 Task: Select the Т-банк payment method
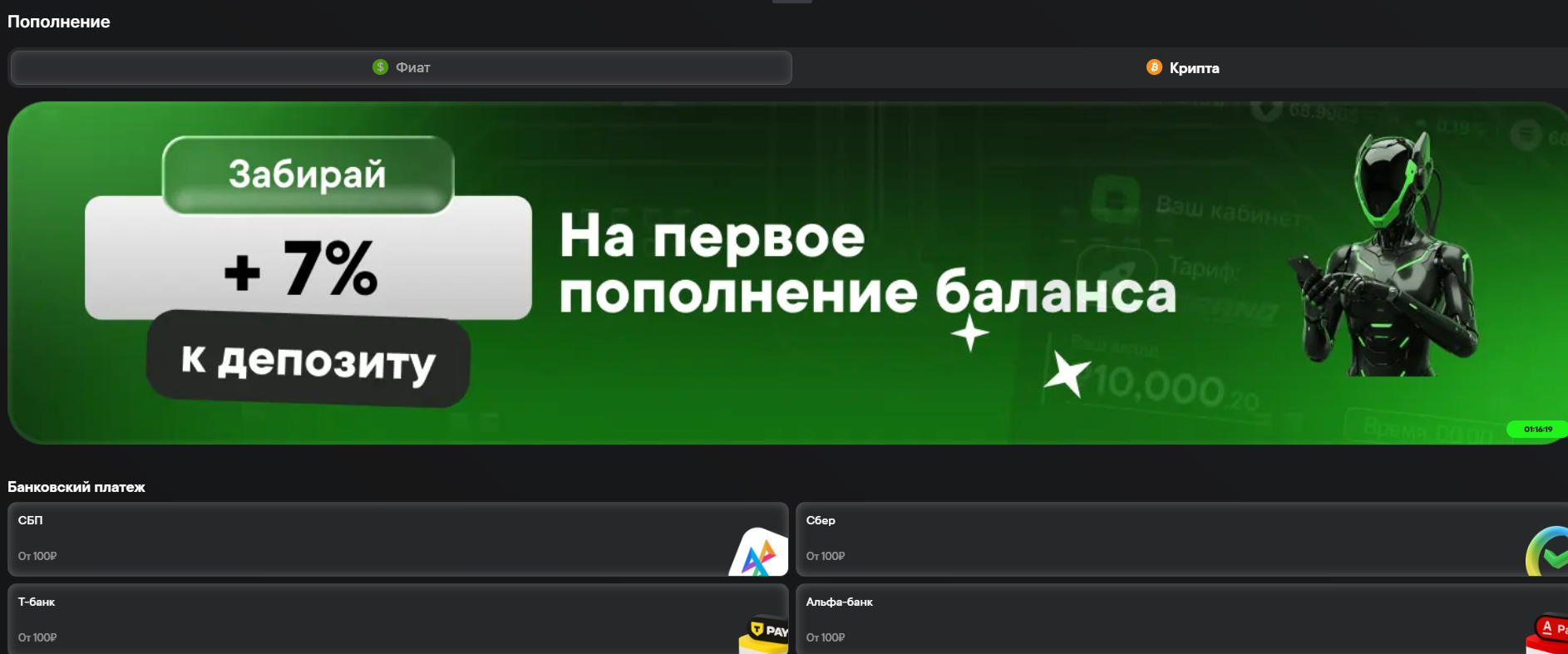[x=397, y=618]
